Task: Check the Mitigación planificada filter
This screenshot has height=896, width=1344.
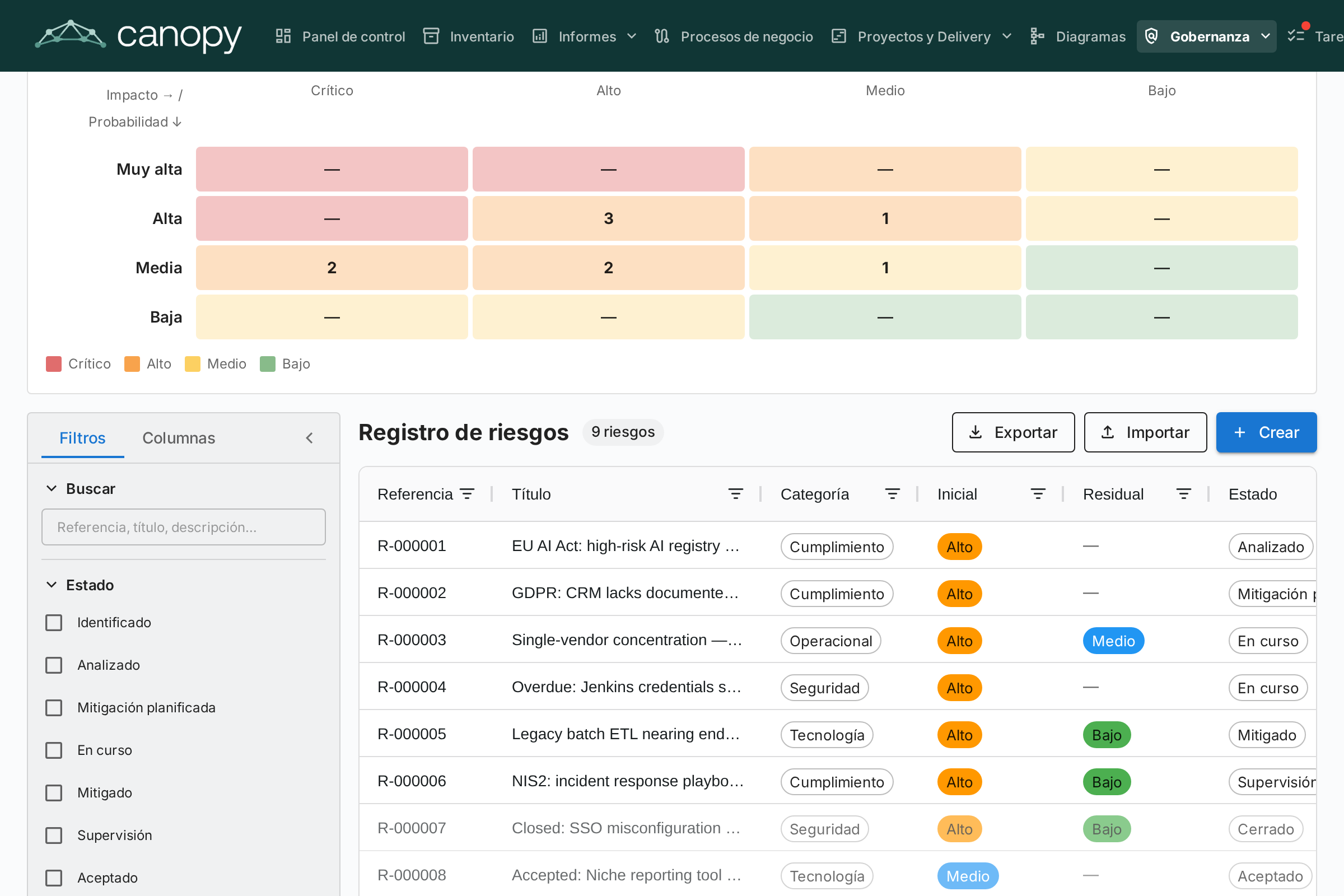Action: (54, 708)
